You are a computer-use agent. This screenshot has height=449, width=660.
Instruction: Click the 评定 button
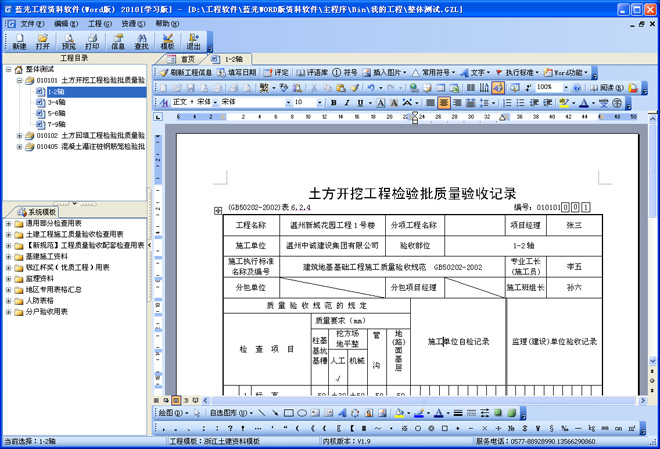(x=276, y=73)
